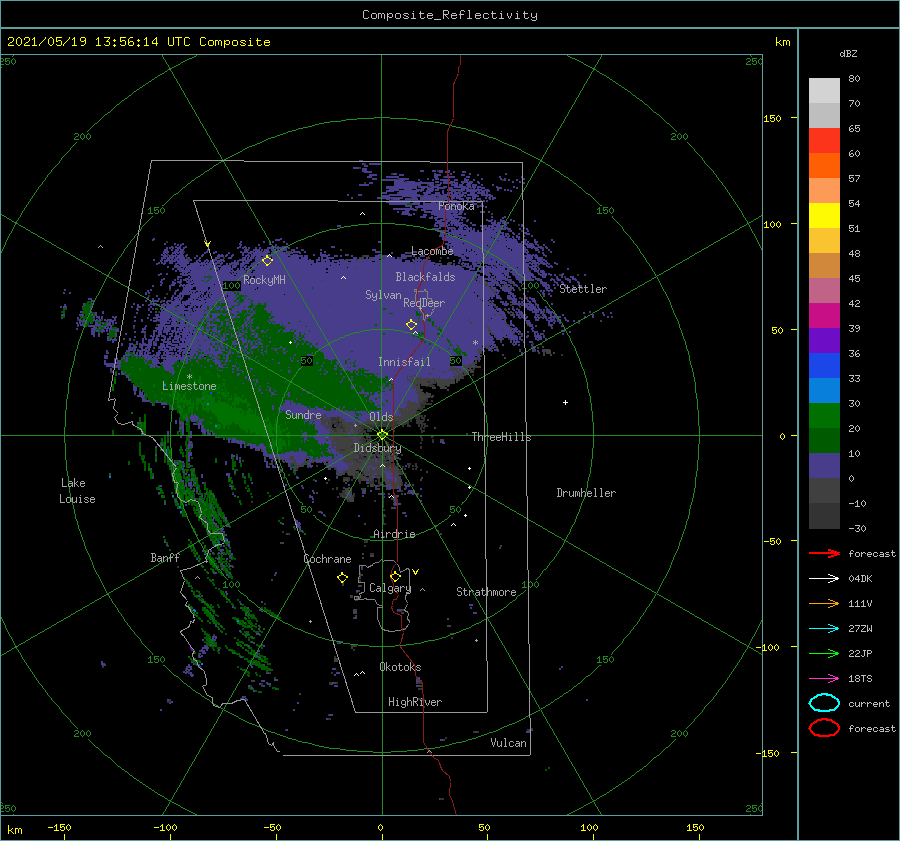The image size is (900, 841).
Task: Select the Limestone label
Action: (x=189, y=386)
